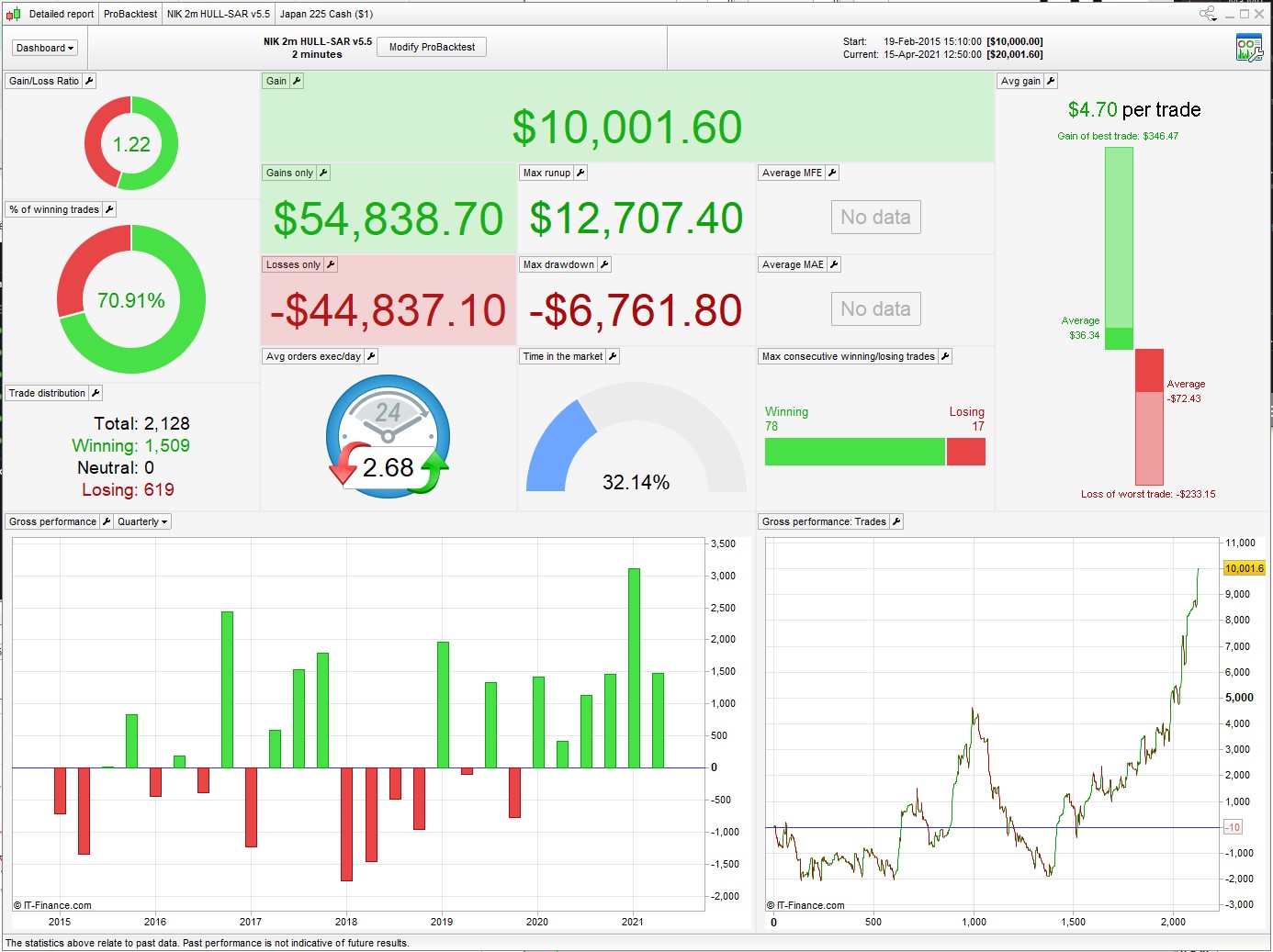Click the green Winning 78 consecutive bar
Viewport: 1273px width, 952px height.
(855, 452)
